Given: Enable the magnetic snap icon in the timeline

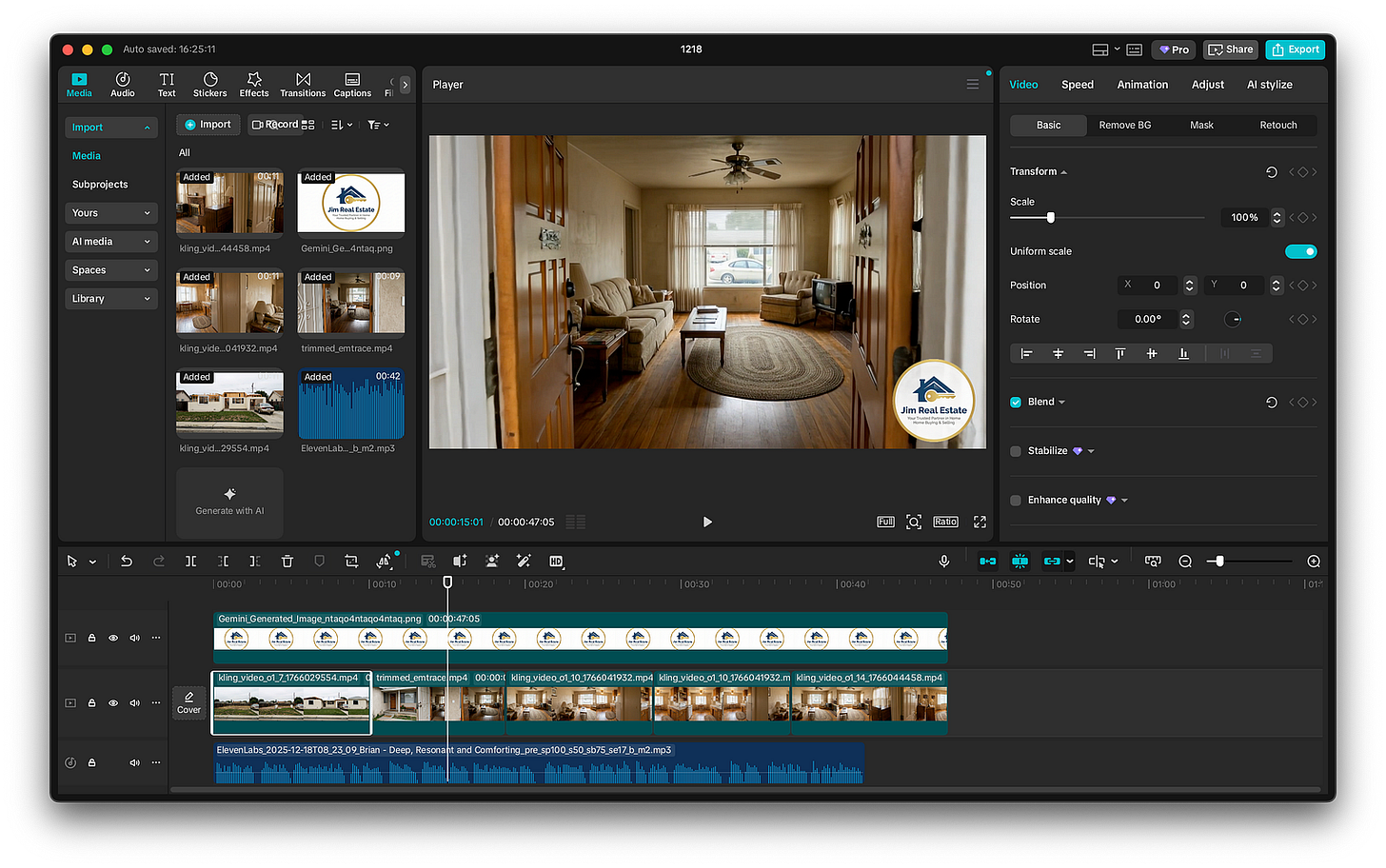Looking at the screenshot, I should (1020, 561).
